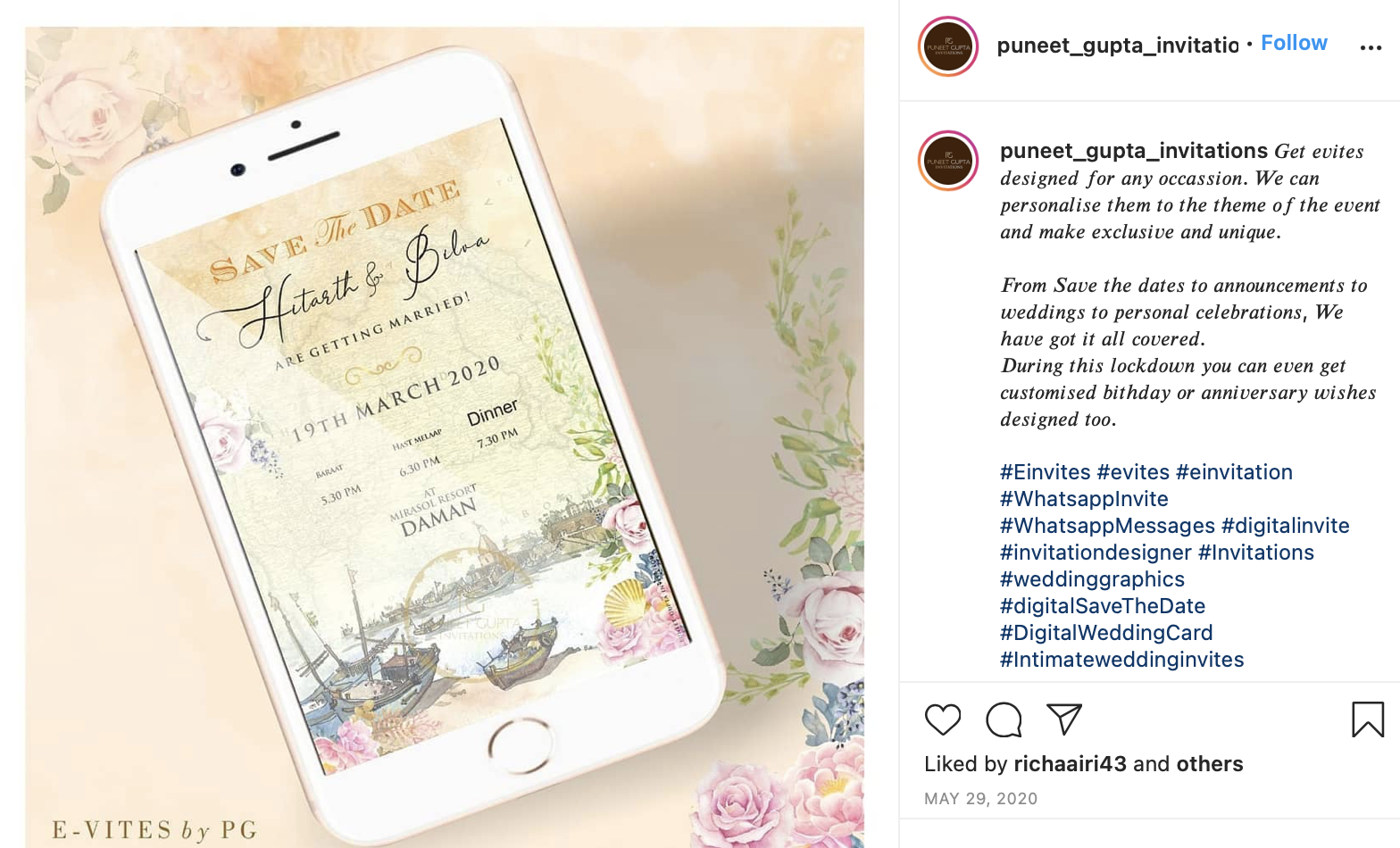This screenshot has height=848, width=1400.
Task: Open the profile avatar beside the caption
Action: [x=948, y=161]
